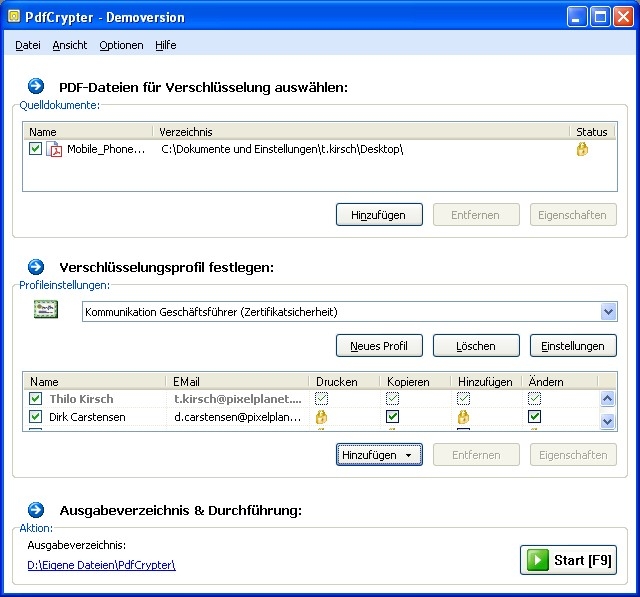Click the recipients list scroll-down arrow
Viewport: 640px width, 597px height.
point(607,422)
